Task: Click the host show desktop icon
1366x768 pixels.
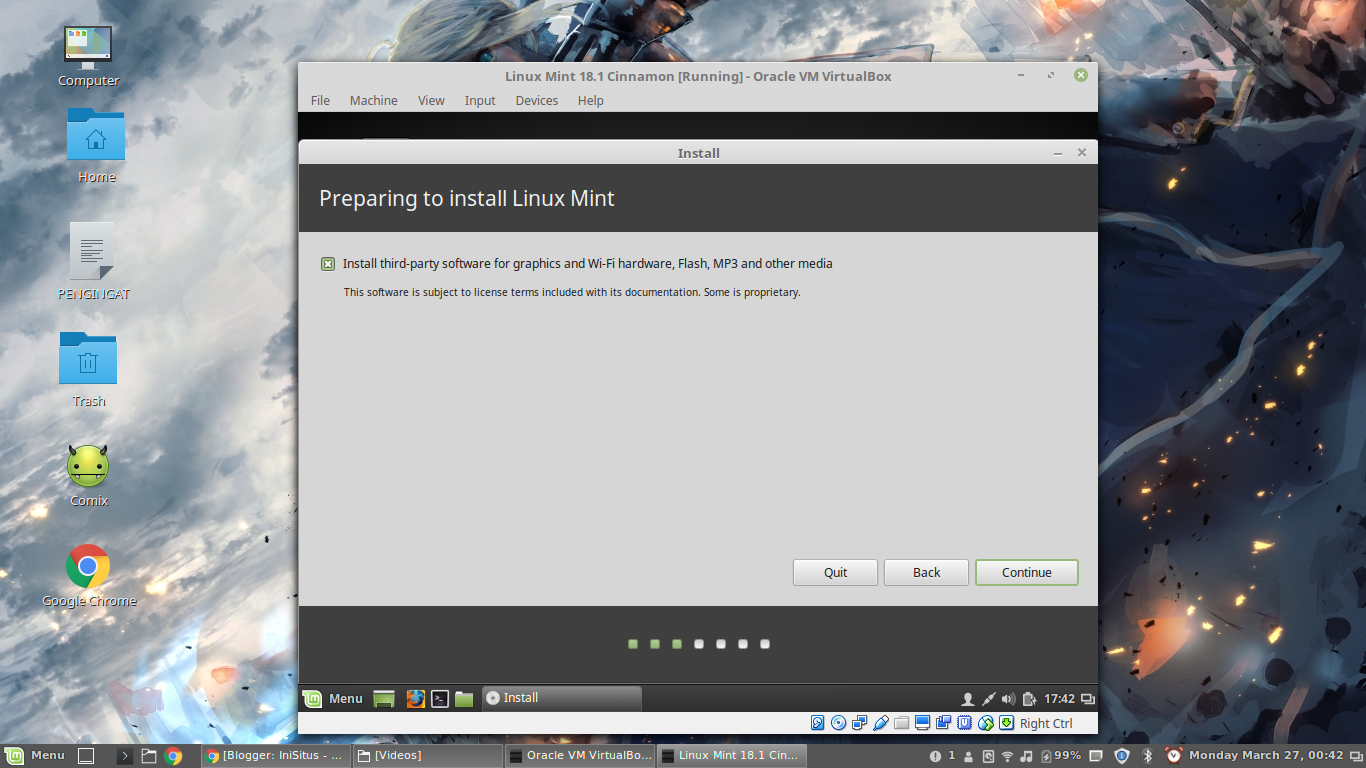Action: coord(86,756)
